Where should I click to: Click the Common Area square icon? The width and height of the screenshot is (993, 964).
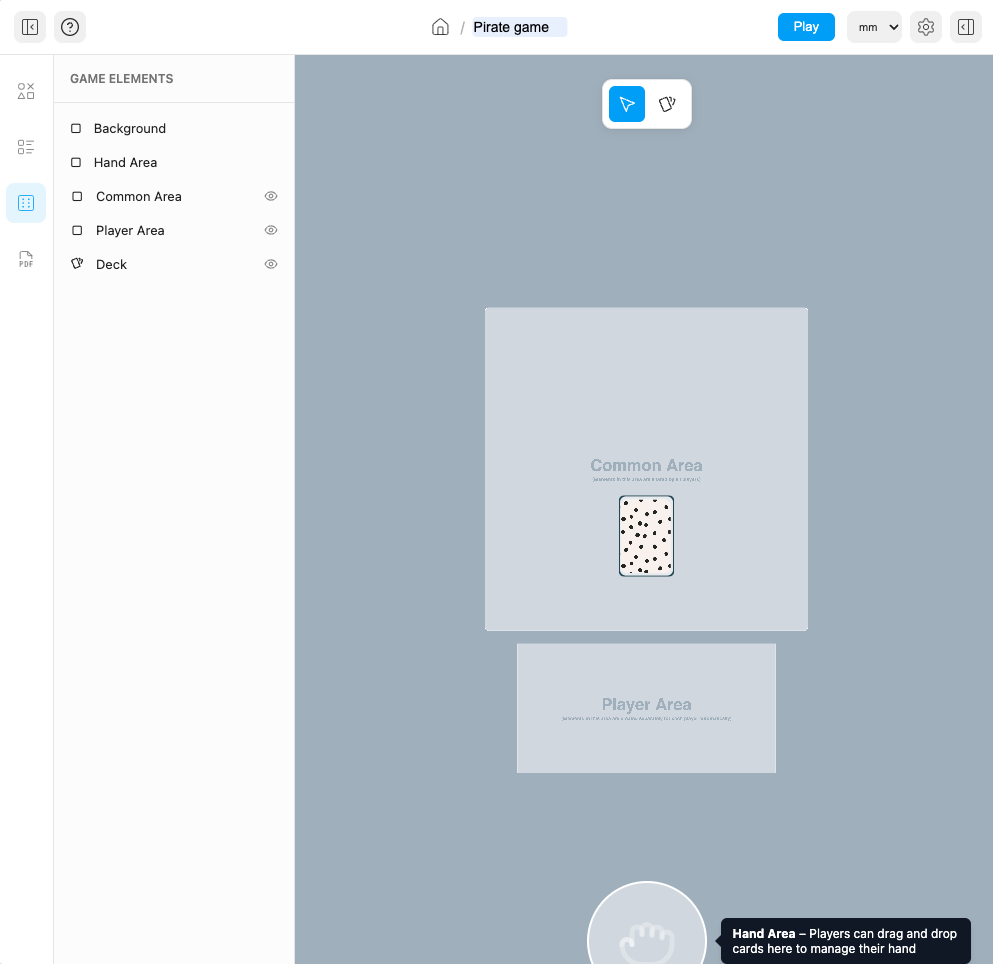tap(77, 196)
